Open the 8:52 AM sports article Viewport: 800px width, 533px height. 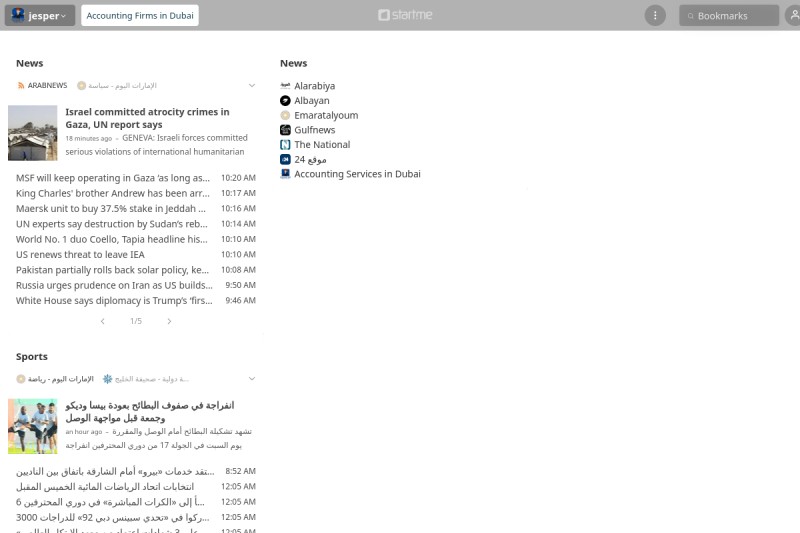click(x=115, y=471)
